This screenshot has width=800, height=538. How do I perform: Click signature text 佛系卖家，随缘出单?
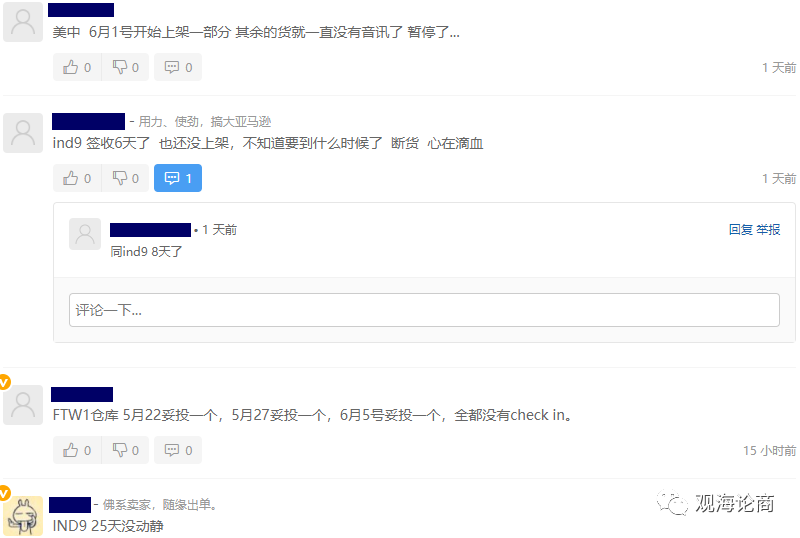pyautogui.click(x=160, y=505)
